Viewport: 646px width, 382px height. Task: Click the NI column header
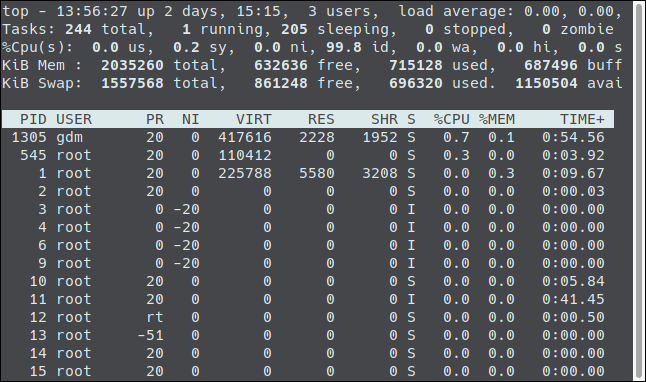pyautogui.click(x=191, y=120)
